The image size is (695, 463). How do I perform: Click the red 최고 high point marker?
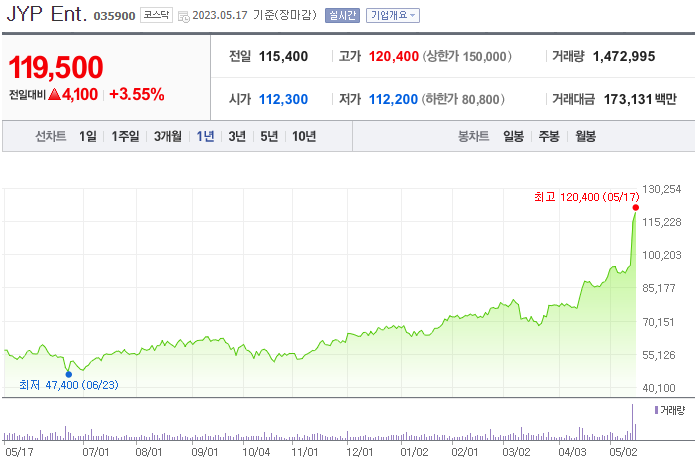636,207
